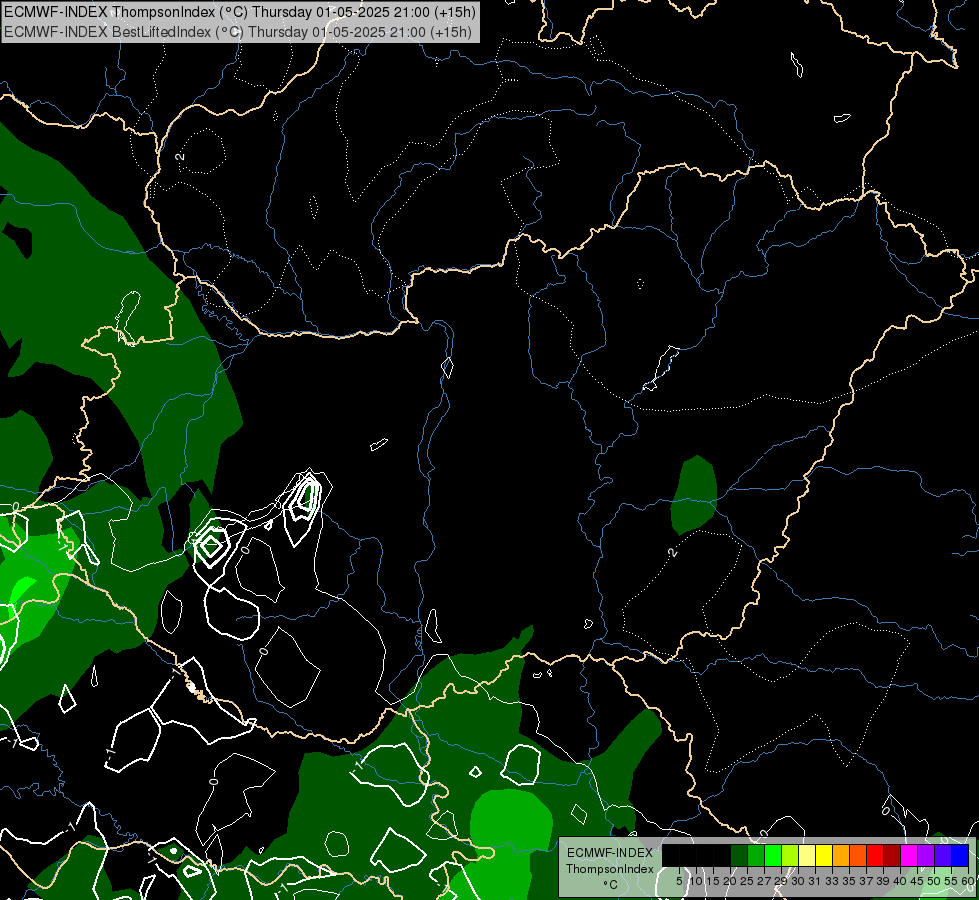The width and height of the screenshot is (979, 900).
Task: Click the legend tick label 33
Action: click(832, 881)
